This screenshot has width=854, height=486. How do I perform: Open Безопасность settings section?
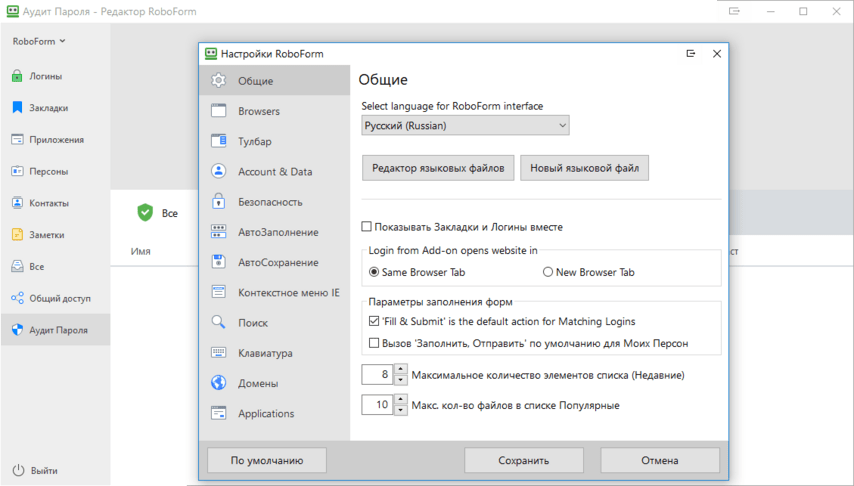(274, 202)
